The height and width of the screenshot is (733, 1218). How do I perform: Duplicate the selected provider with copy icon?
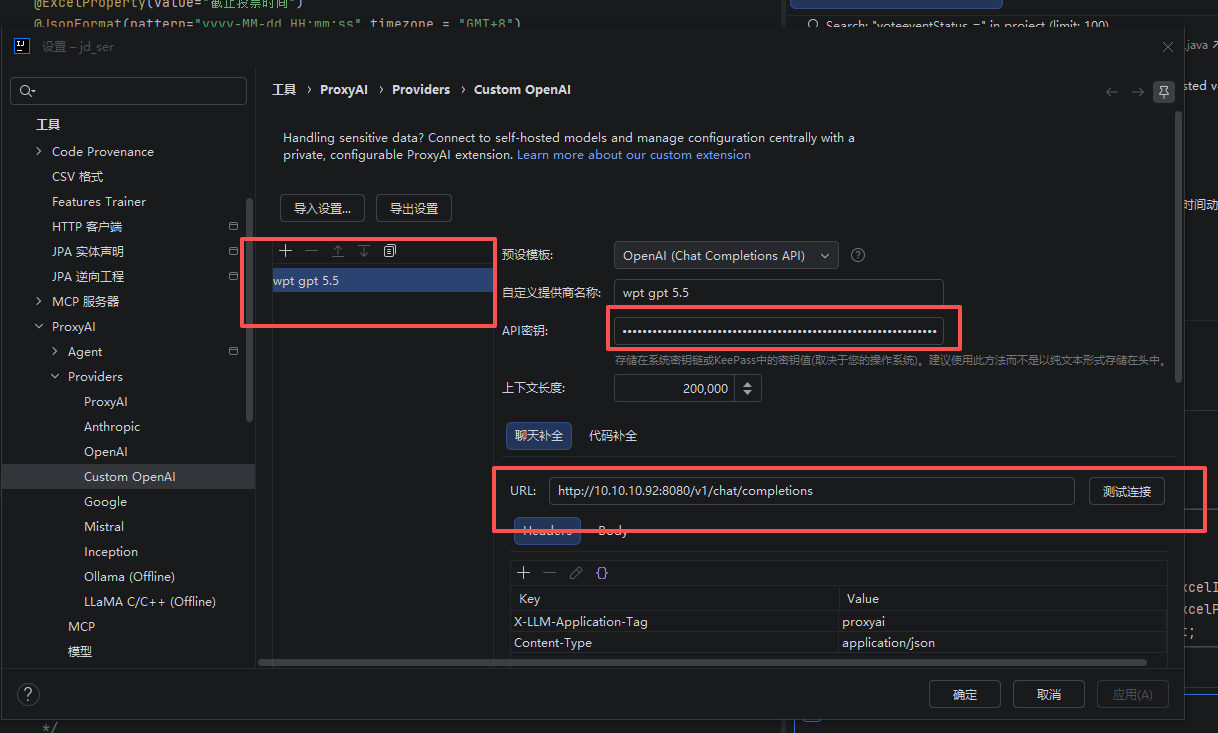tap(390, 251)
